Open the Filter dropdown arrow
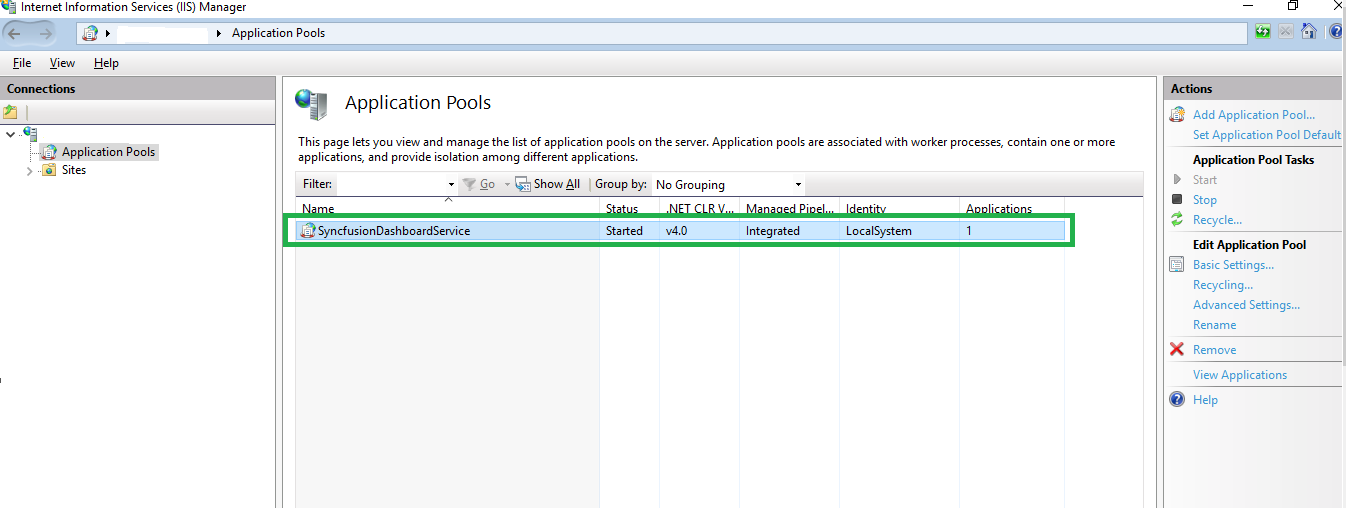1346x508 pixels. pos(451,185)
